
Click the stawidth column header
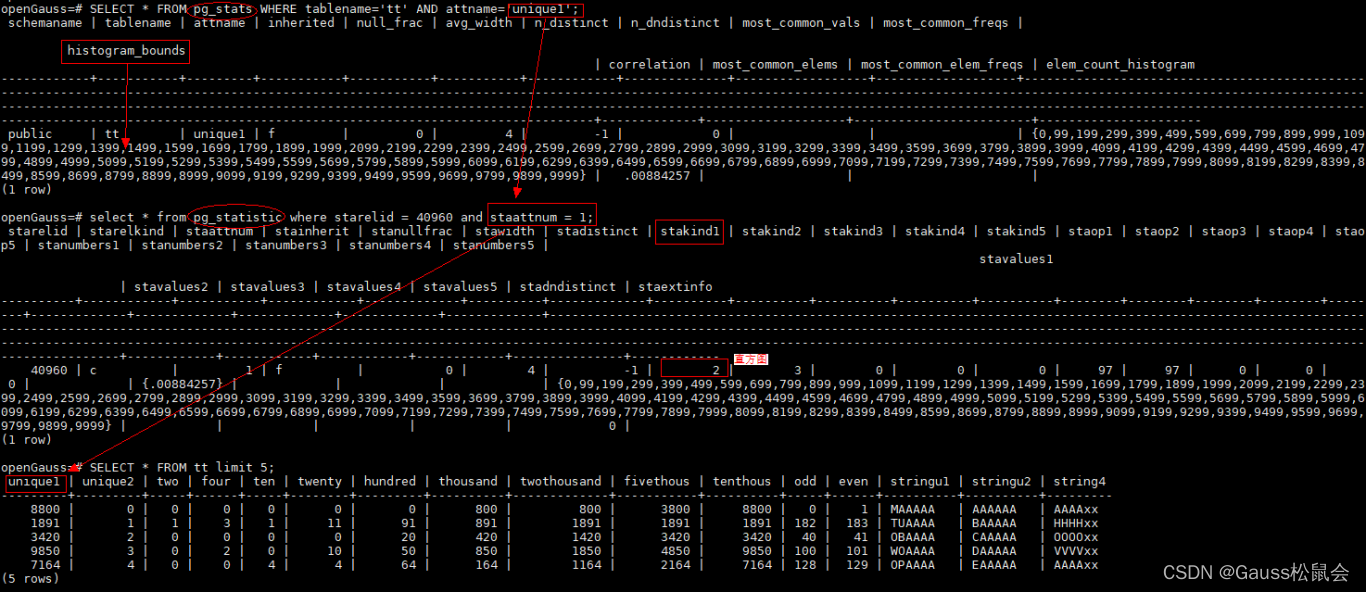[x=505, y=232]
